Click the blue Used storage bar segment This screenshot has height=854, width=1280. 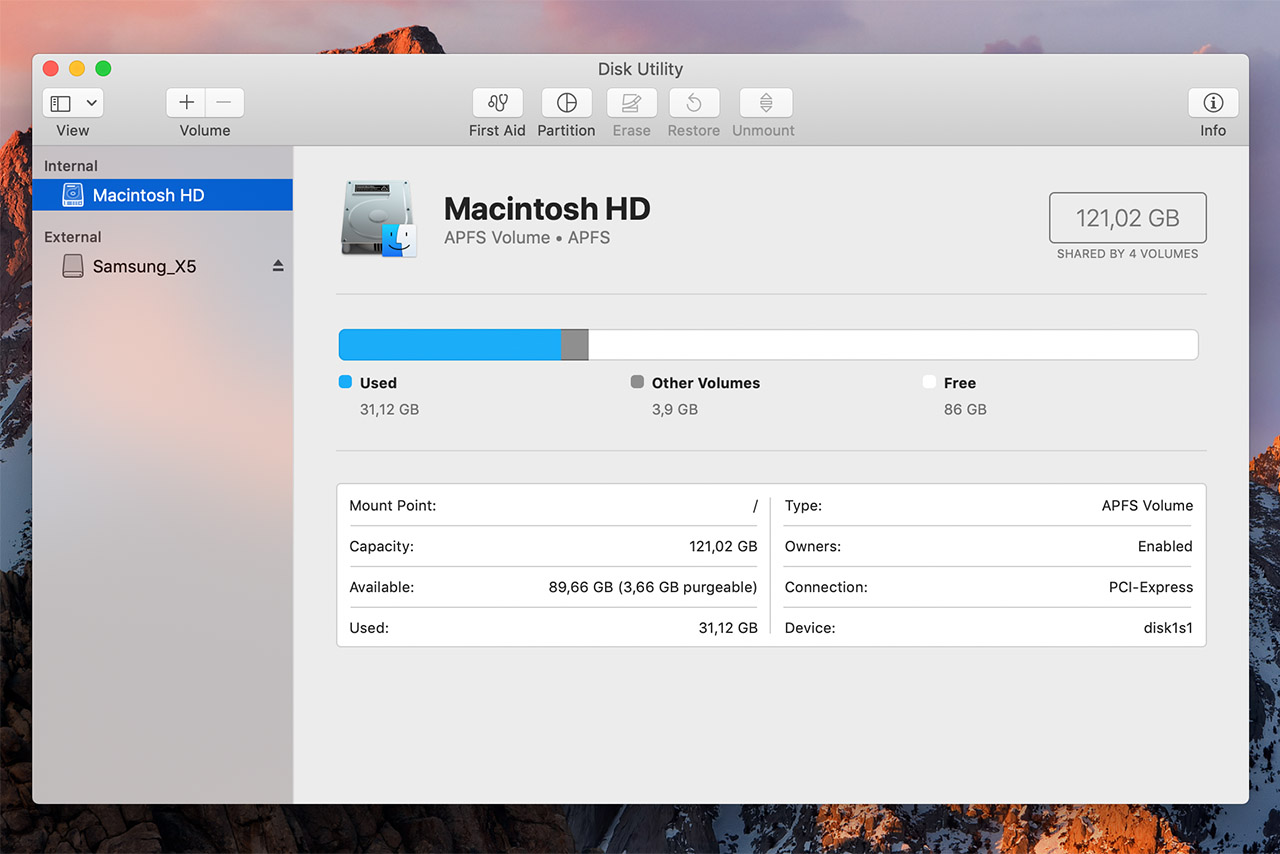click(450, 345)
